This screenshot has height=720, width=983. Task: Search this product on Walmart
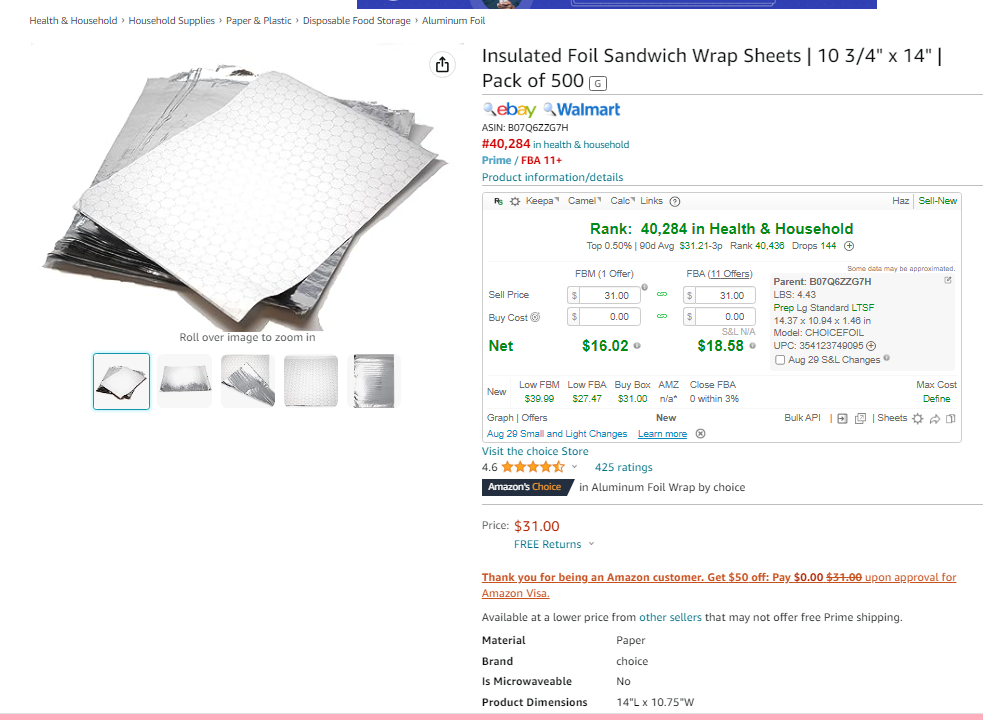point(582,110)
